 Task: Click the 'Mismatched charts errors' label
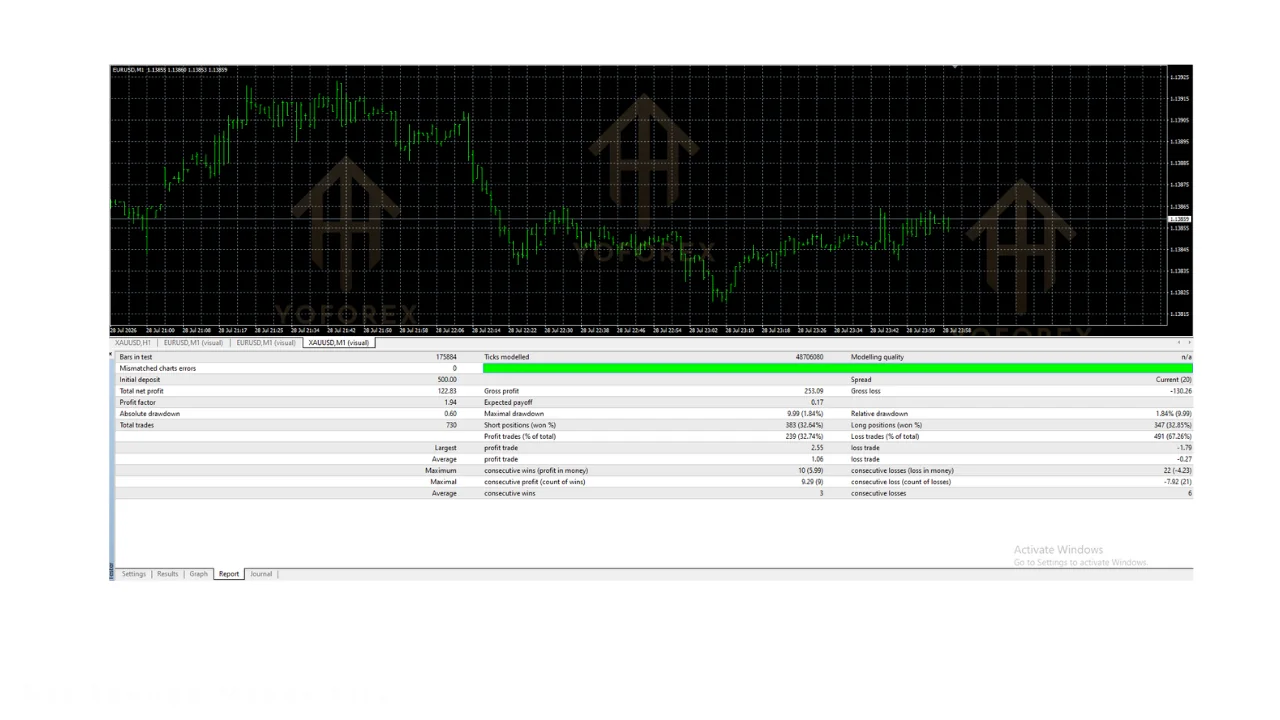click(x=158, y=368)
